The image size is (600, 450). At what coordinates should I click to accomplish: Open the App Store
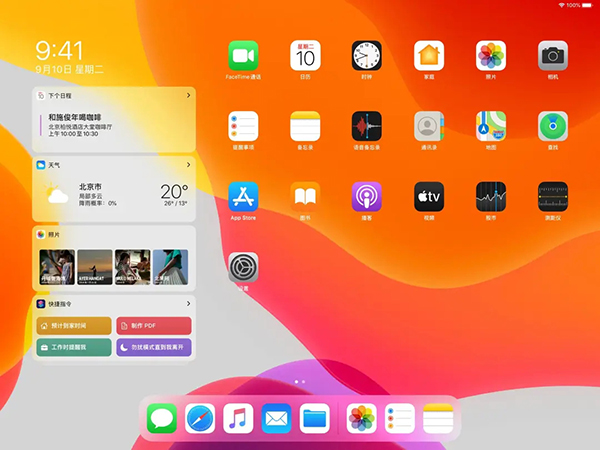point(243,196)
